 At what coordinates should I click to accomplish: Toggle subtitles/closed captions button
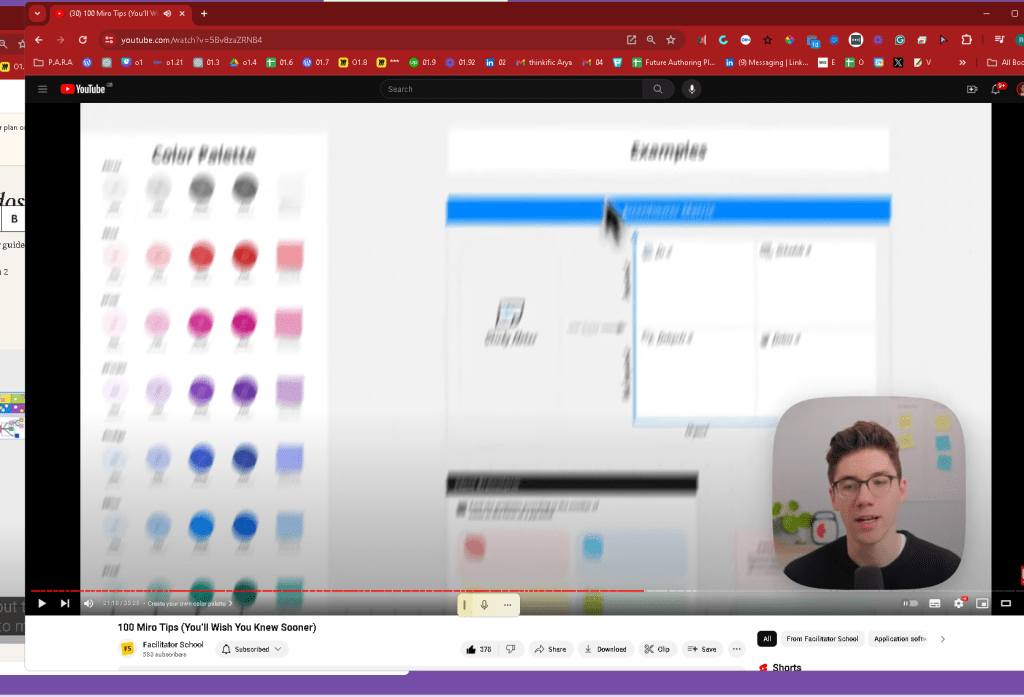(x=935, y=604)
